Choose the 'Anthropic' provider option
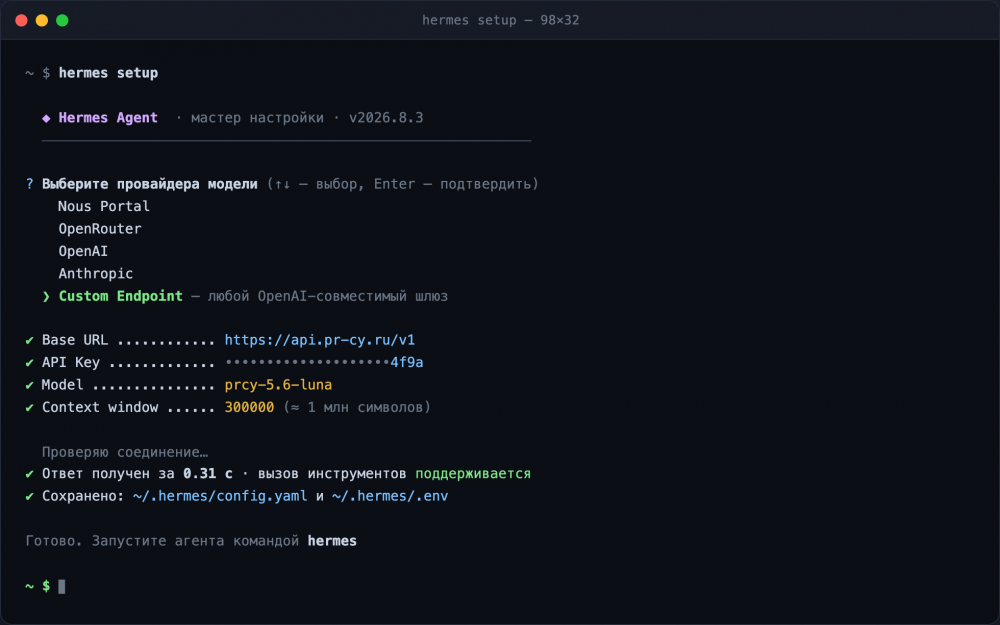 click(96, 274)
